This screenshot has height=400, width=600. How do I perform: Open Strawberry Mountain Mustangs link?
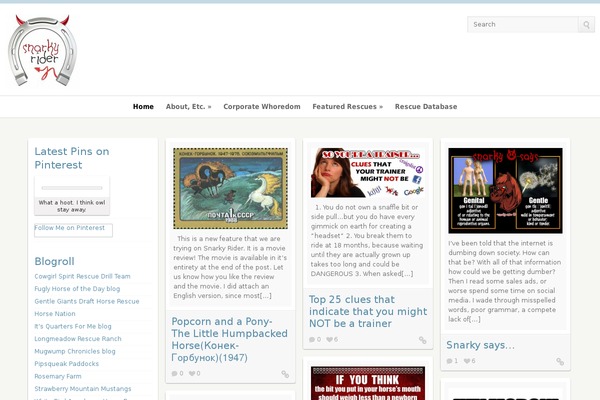(83, 389)
